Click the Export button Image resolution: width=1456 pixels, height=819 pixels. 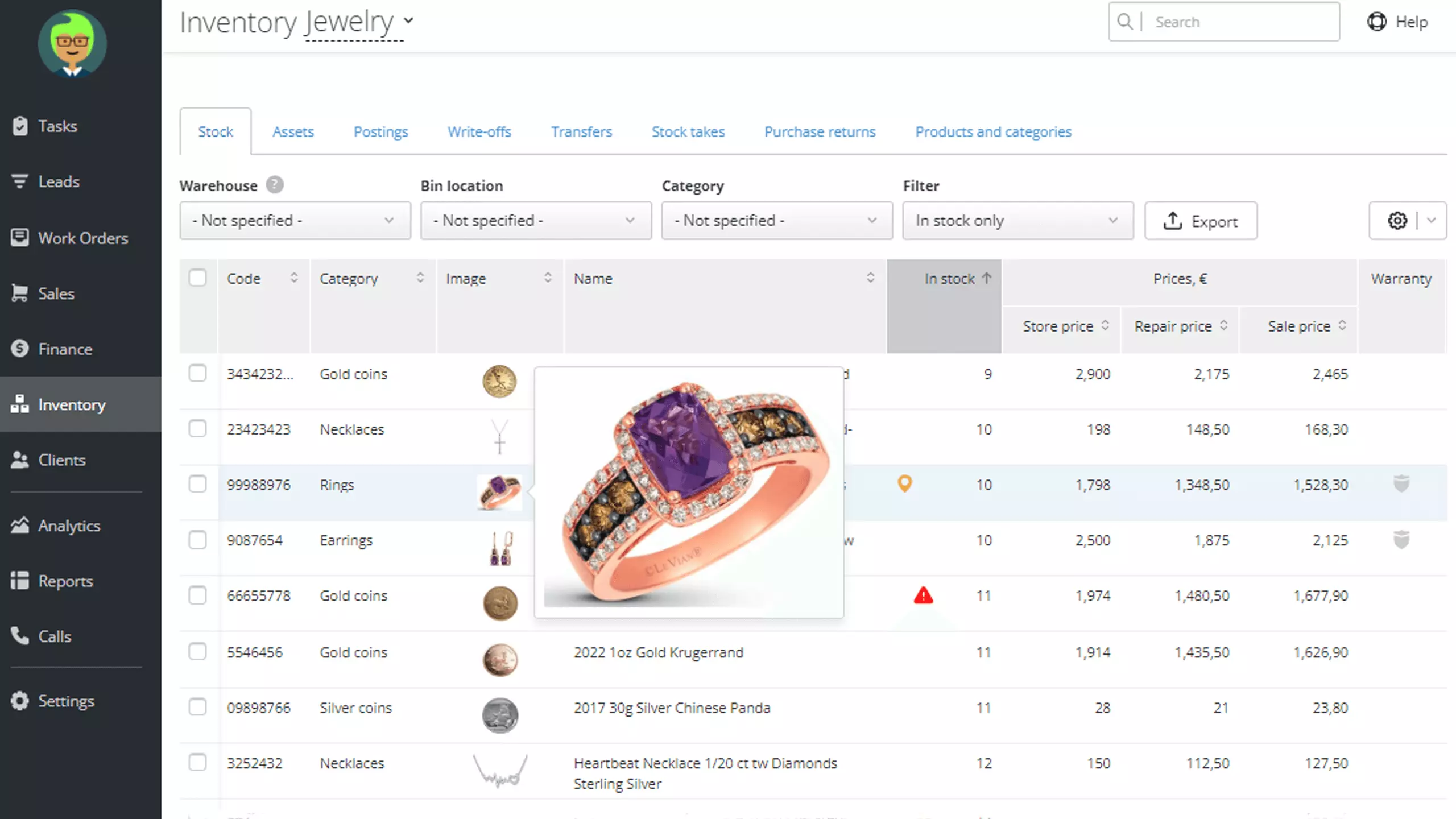click(1201, 221)
